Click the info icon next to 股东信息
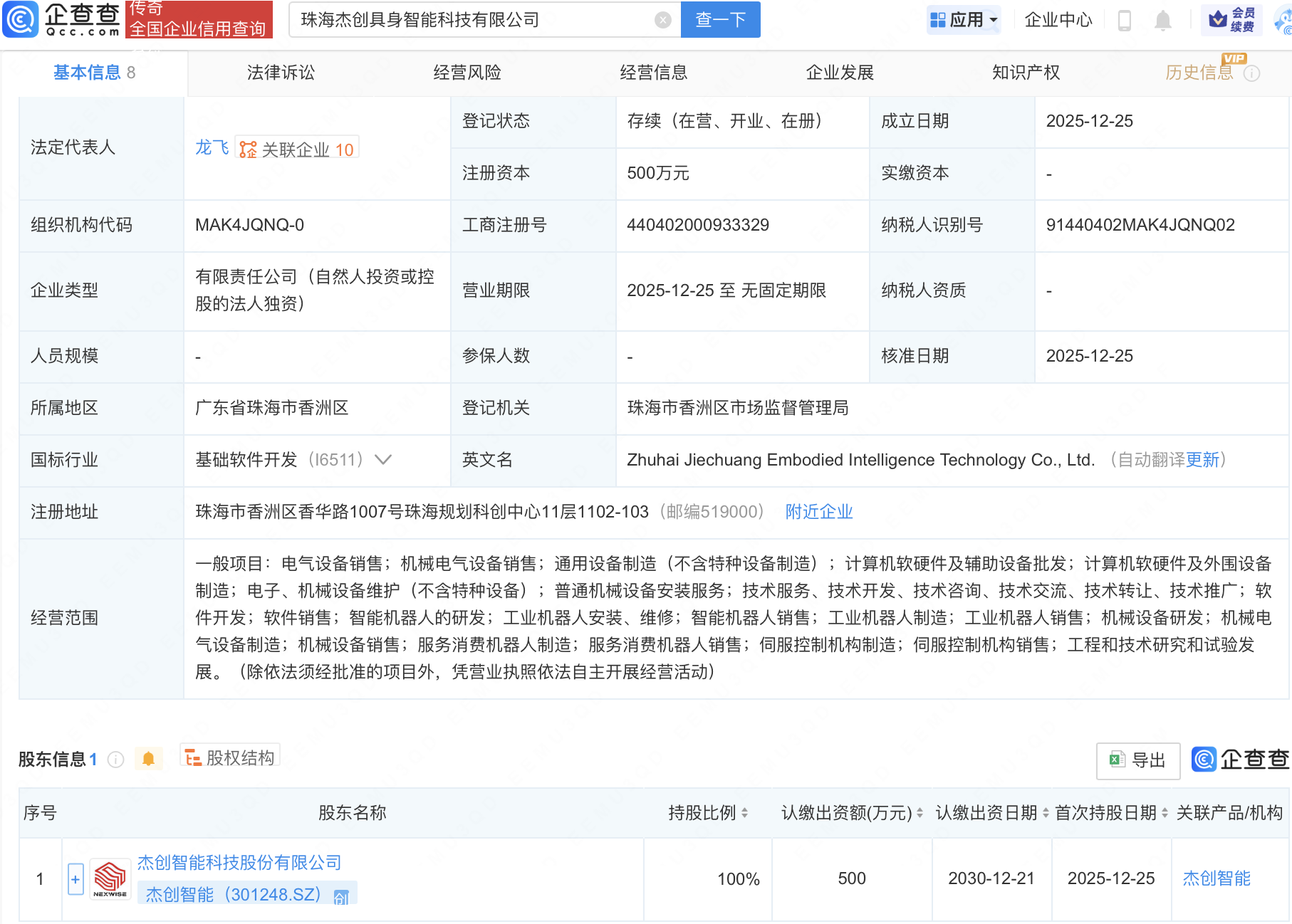 click(x=115, y=759)
